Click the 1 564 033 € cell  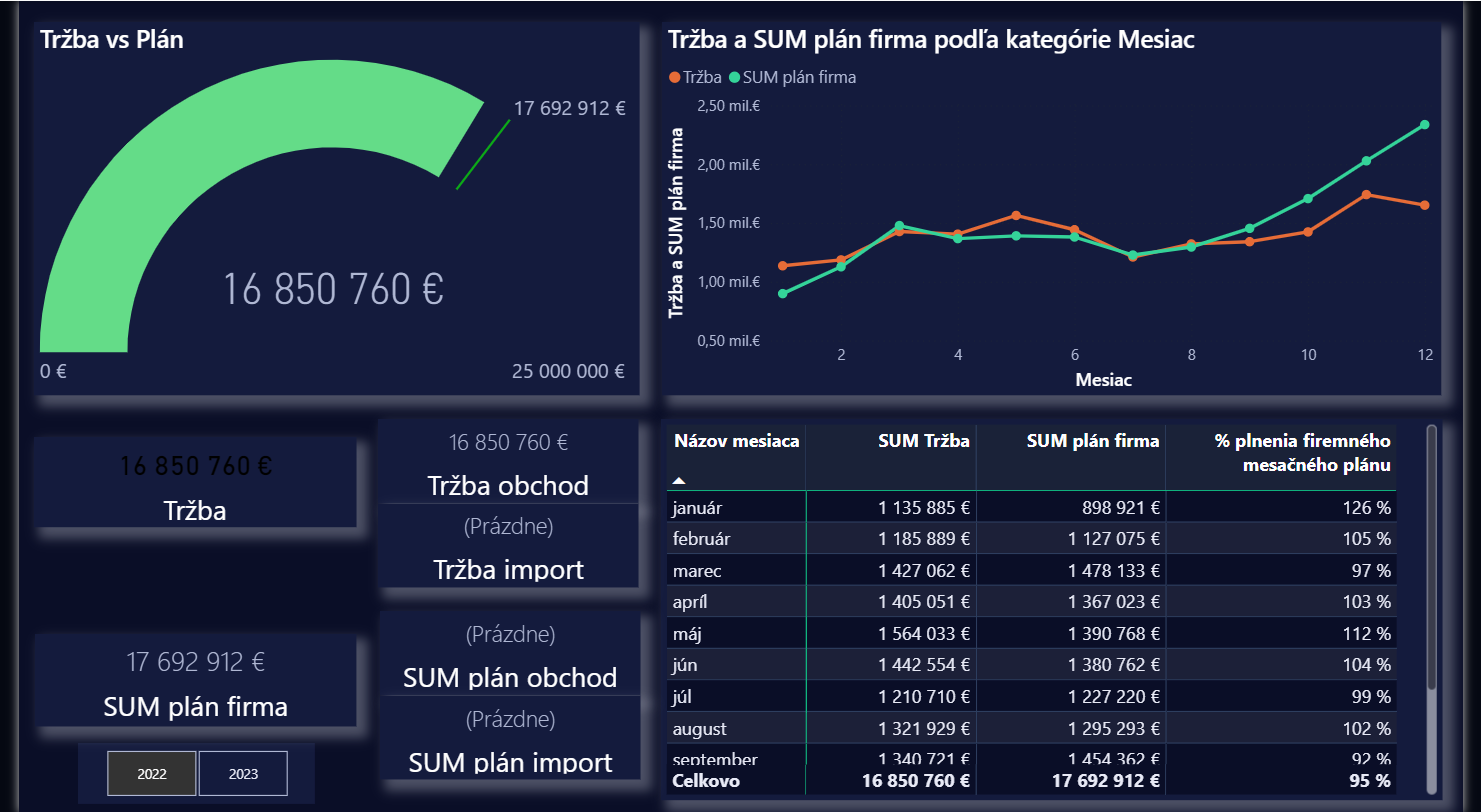pos(925,634)
